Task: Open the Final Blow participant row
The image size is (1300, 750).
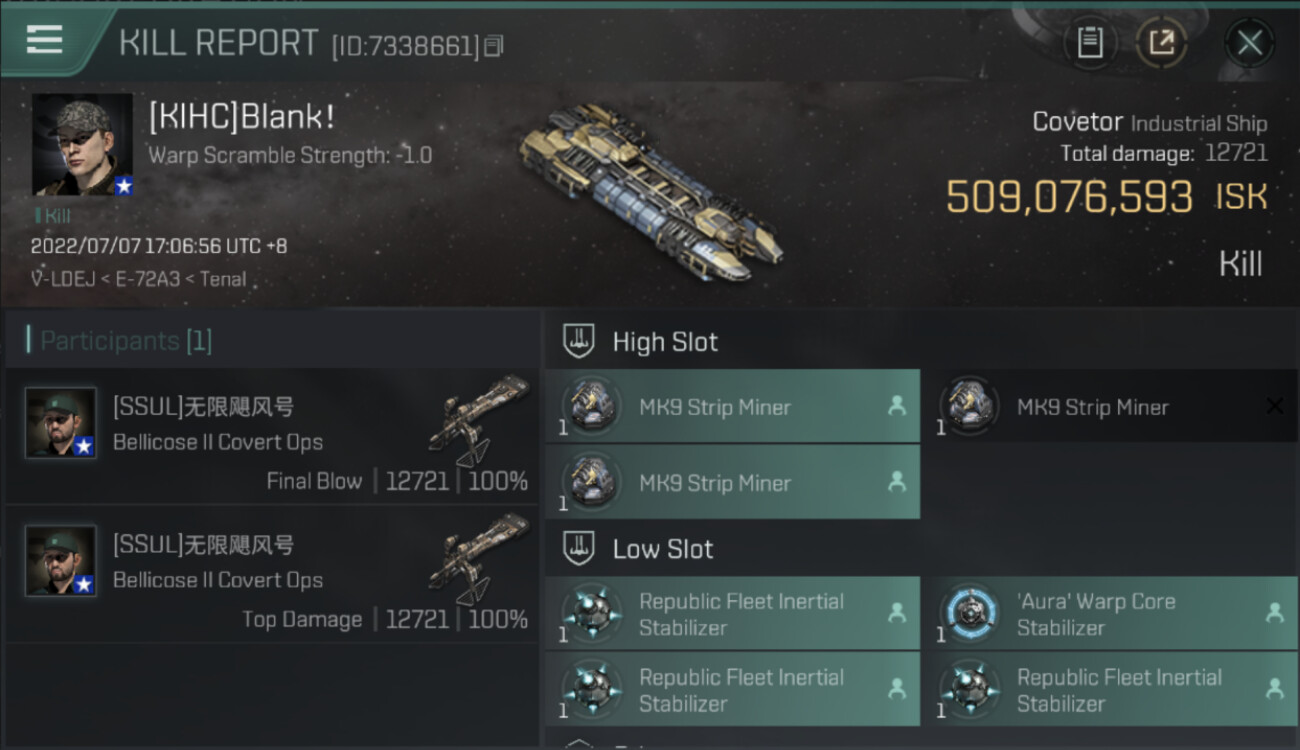Action: (272, 436)
